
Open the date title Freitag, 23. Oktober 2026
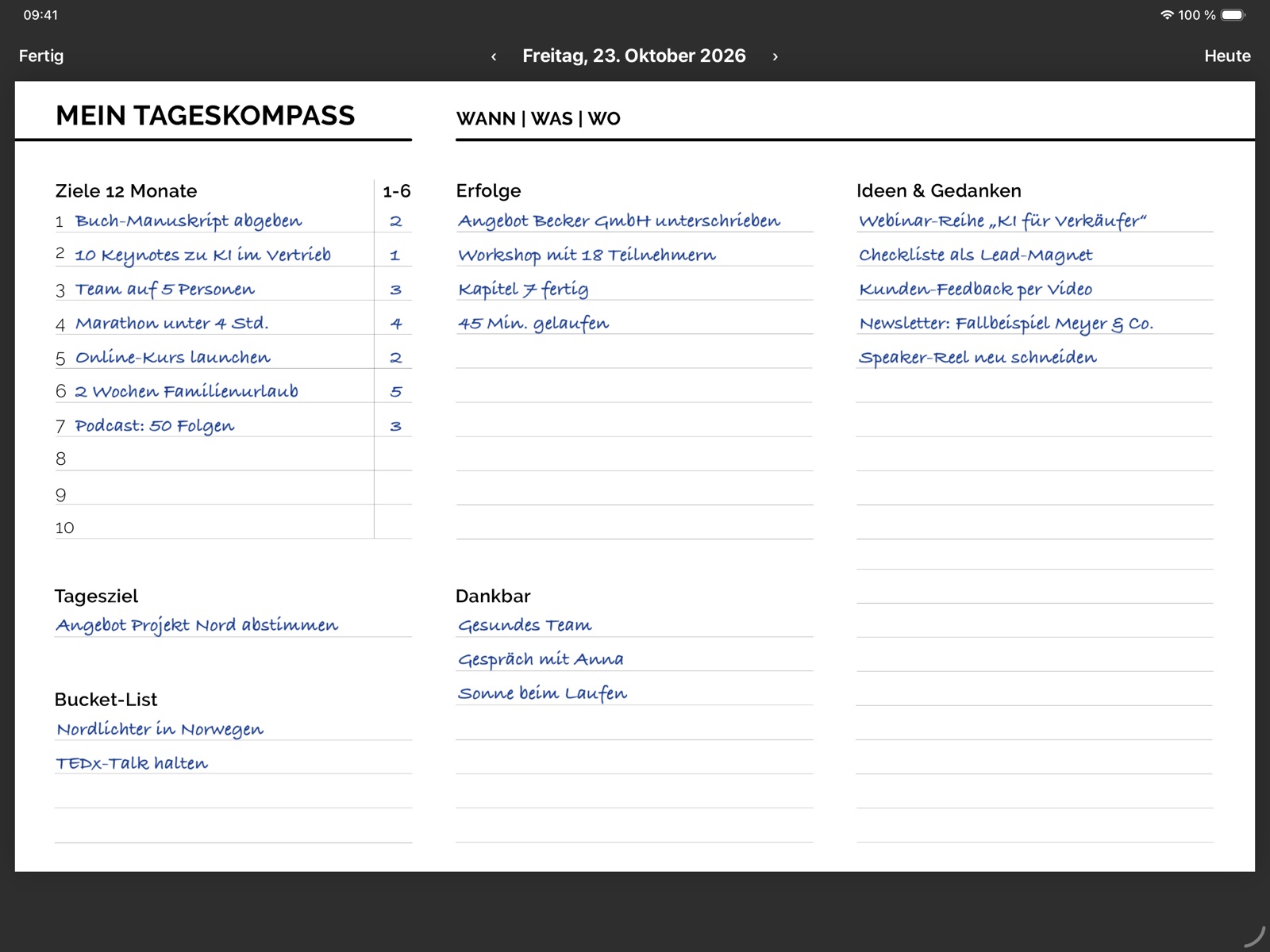coord(634,56)
